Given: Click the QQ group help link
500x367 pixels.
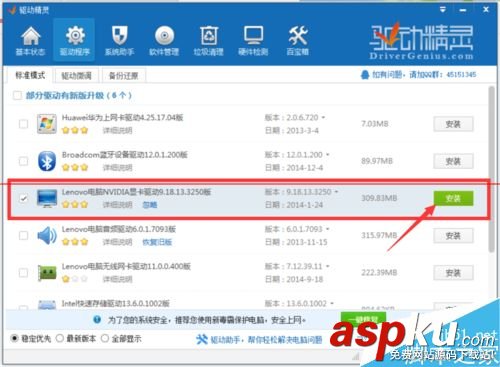Looking at the screenshot, I should point(424,75).
